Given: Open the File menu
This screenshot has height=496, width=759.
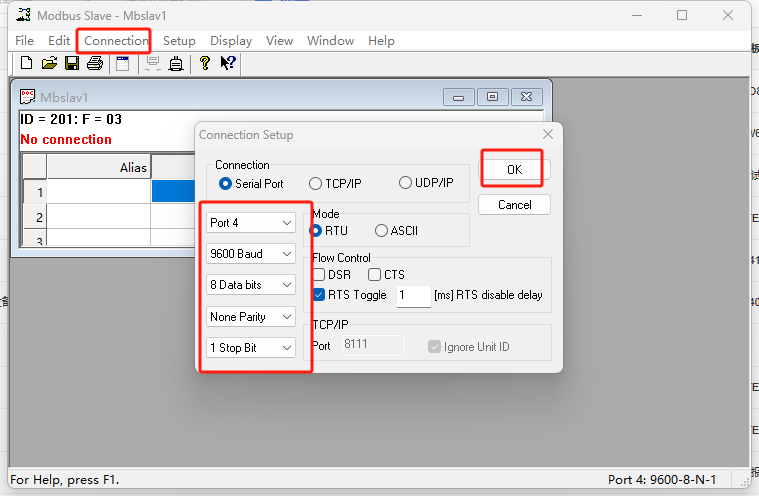Looking at the screenshot, I should 24,41.
